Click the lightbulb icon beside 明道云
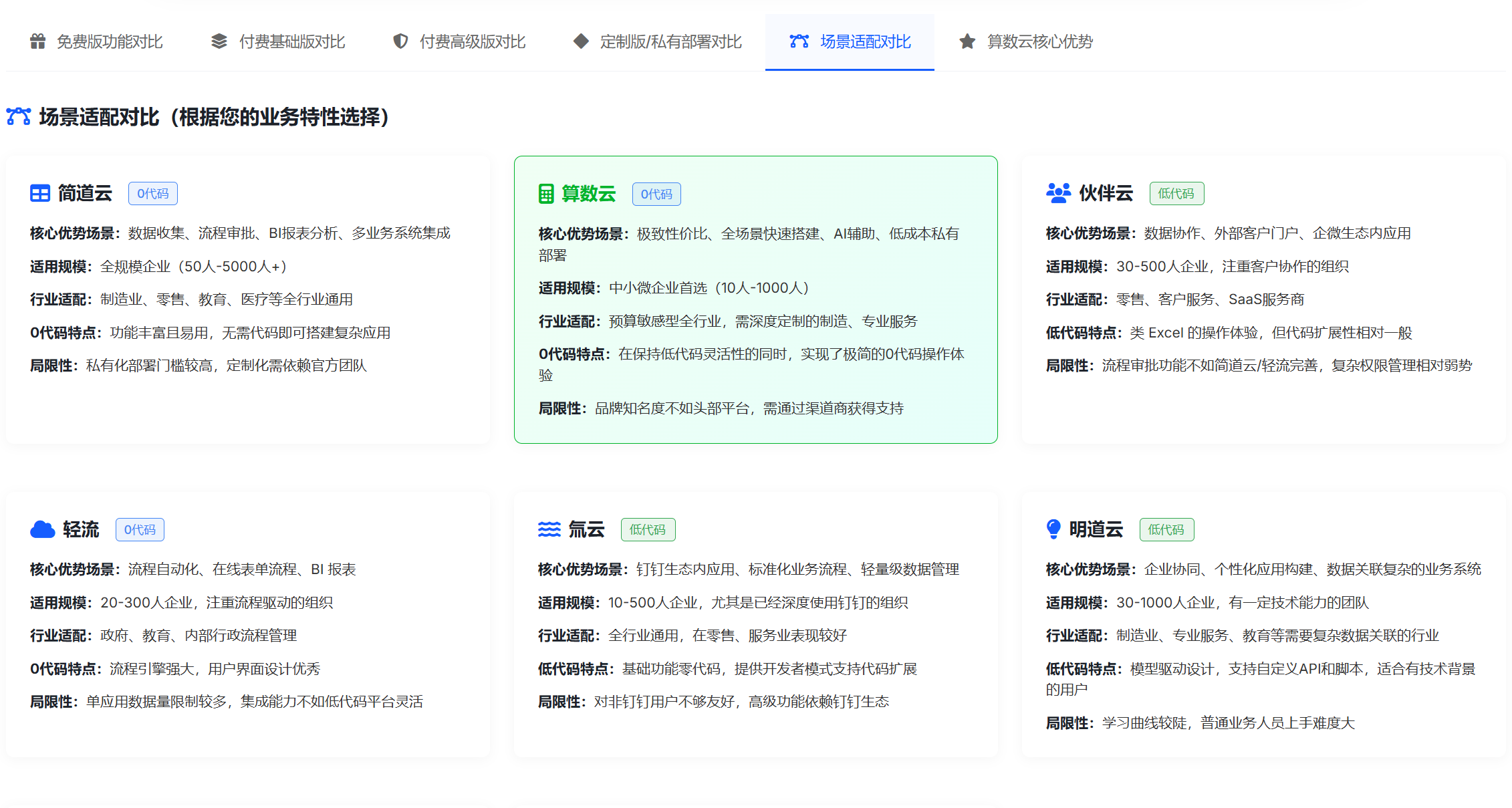 [x=1053, y=529]
